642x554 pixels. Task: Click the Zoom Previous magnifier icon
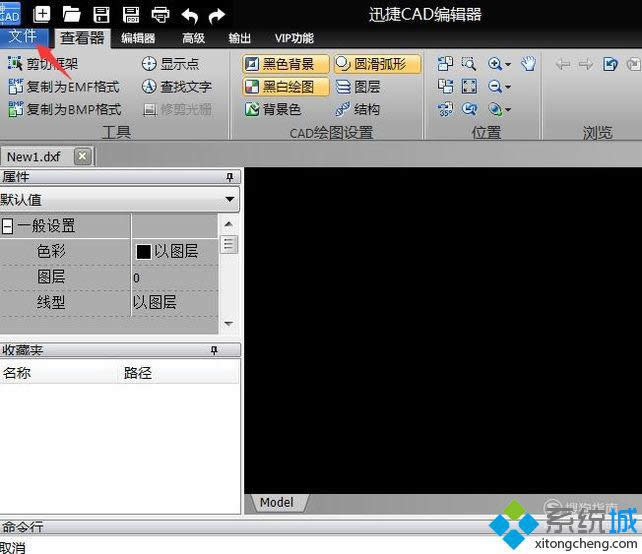tap(469, 109)
